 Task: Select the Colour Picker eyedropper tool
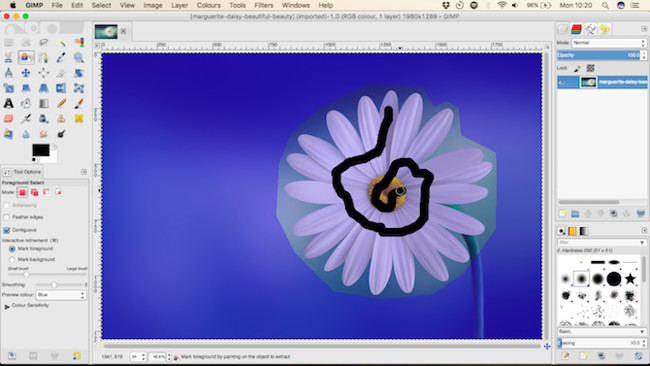click(x=61, y=58)
